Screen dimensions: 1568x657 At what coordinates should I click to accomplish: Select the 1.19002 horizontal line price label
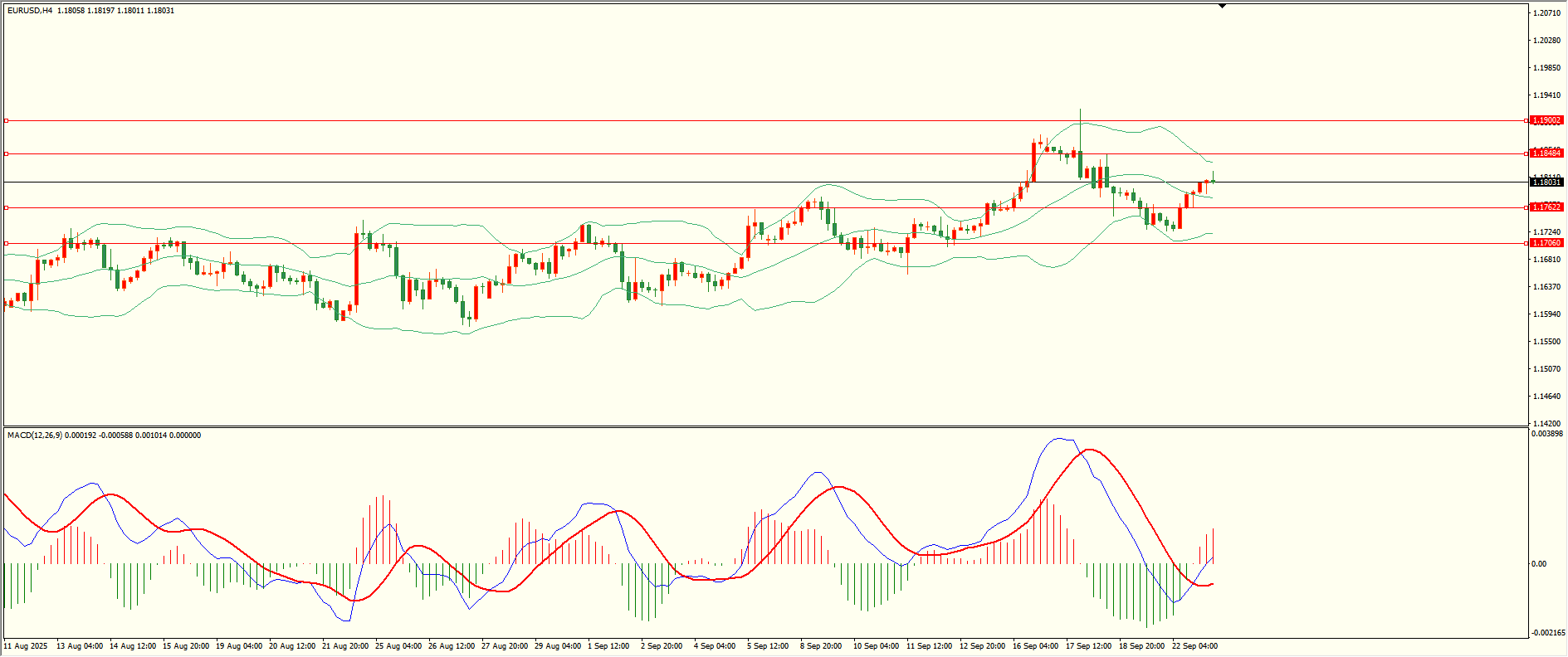pyautogui.click(x=1546, y=120)
